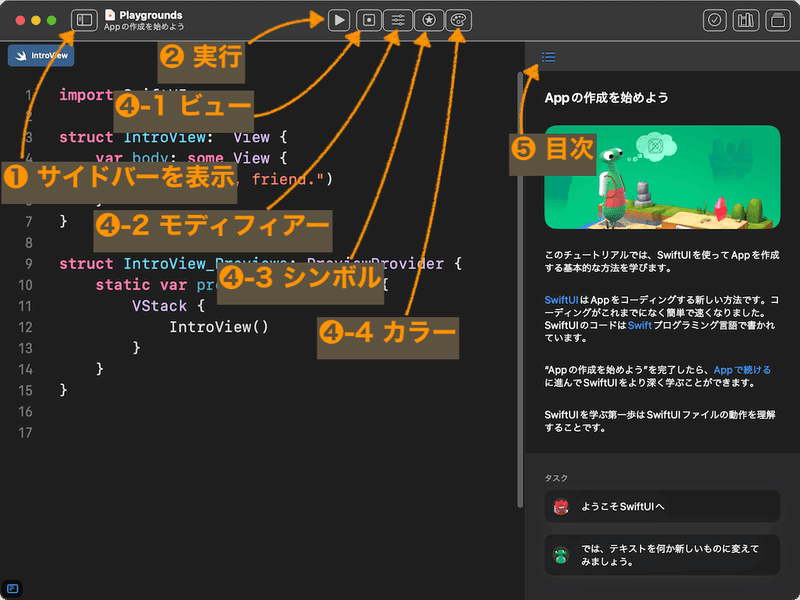
Task: Click the VStack keyword on line 11
Action: click(160, 306)
